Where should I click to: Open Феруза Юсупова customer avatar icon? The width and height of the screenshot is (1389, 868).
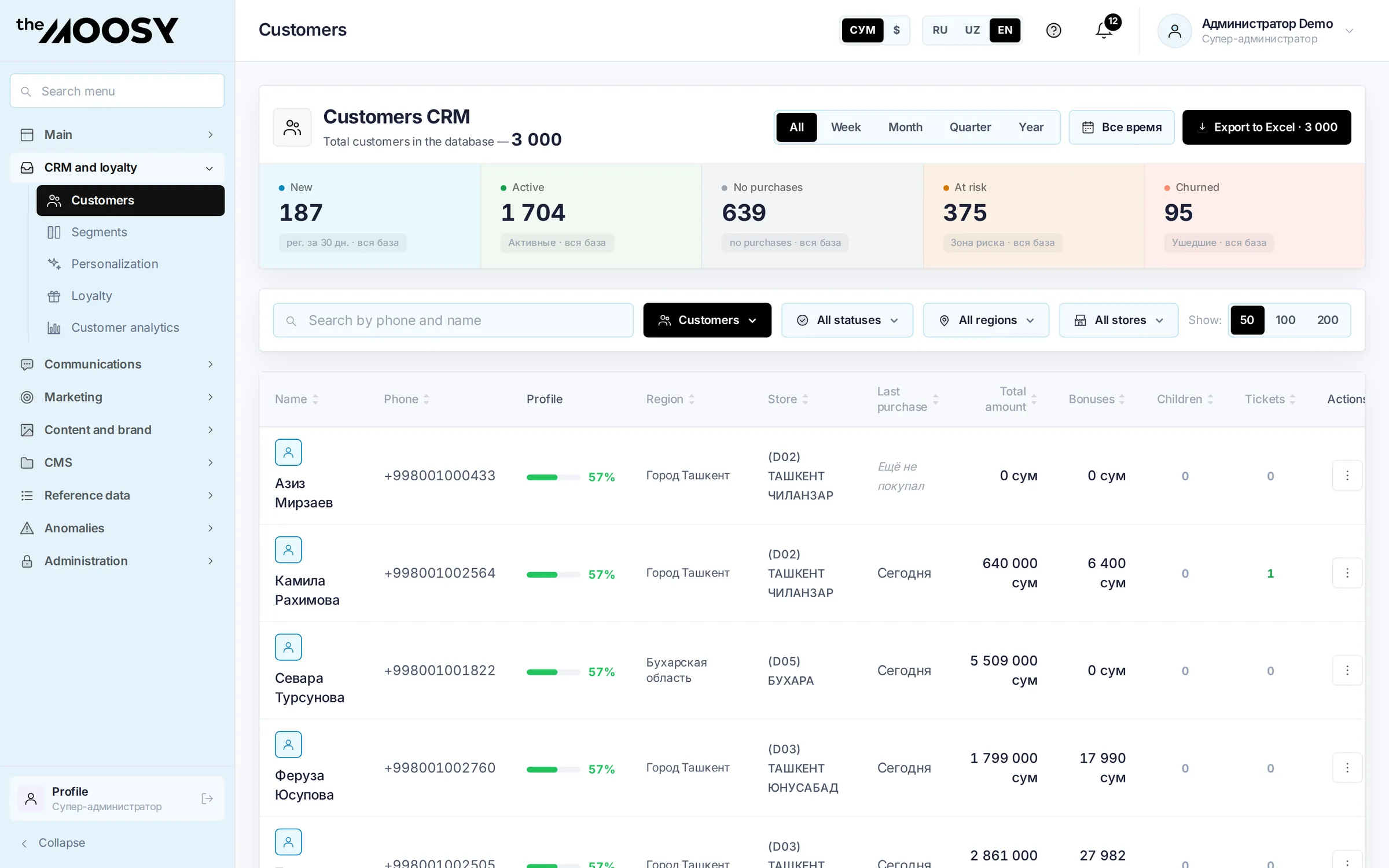coord(288,744)
